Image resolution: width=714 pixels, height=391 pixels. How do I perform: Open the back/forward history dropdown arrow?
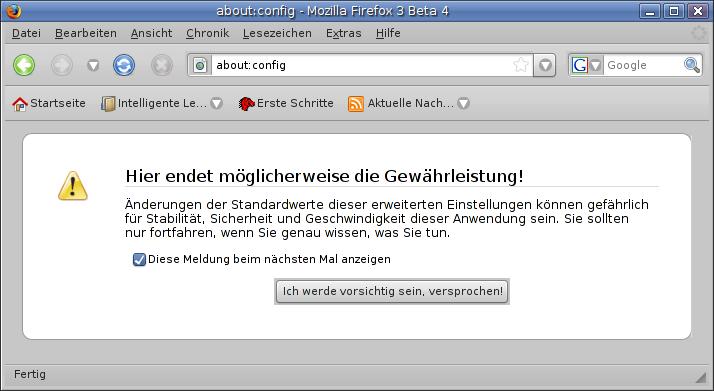click(x=93, y=66)
